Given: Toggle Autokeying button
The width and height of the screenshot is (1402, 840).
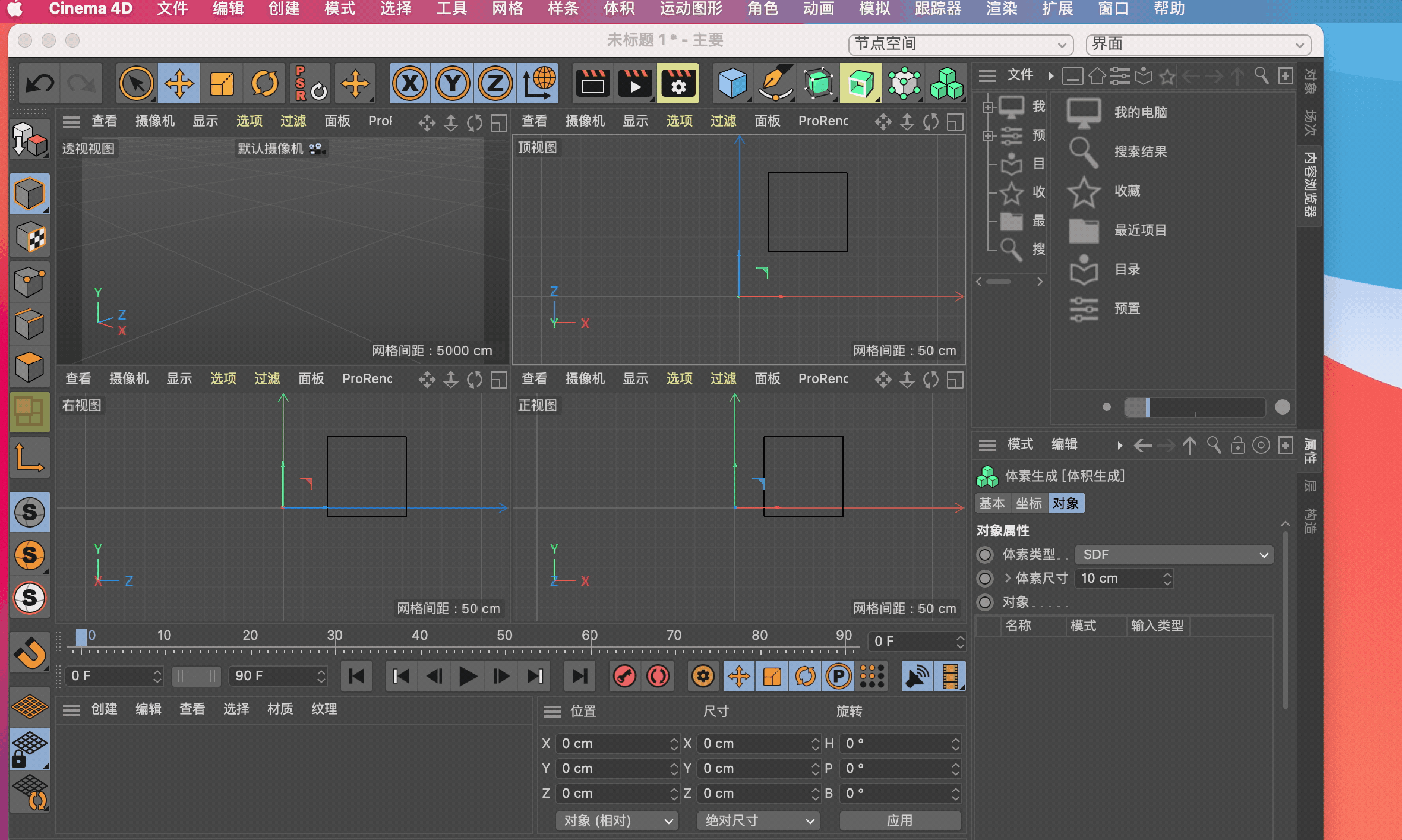Looking at the screenshot, I should [658, 676].
